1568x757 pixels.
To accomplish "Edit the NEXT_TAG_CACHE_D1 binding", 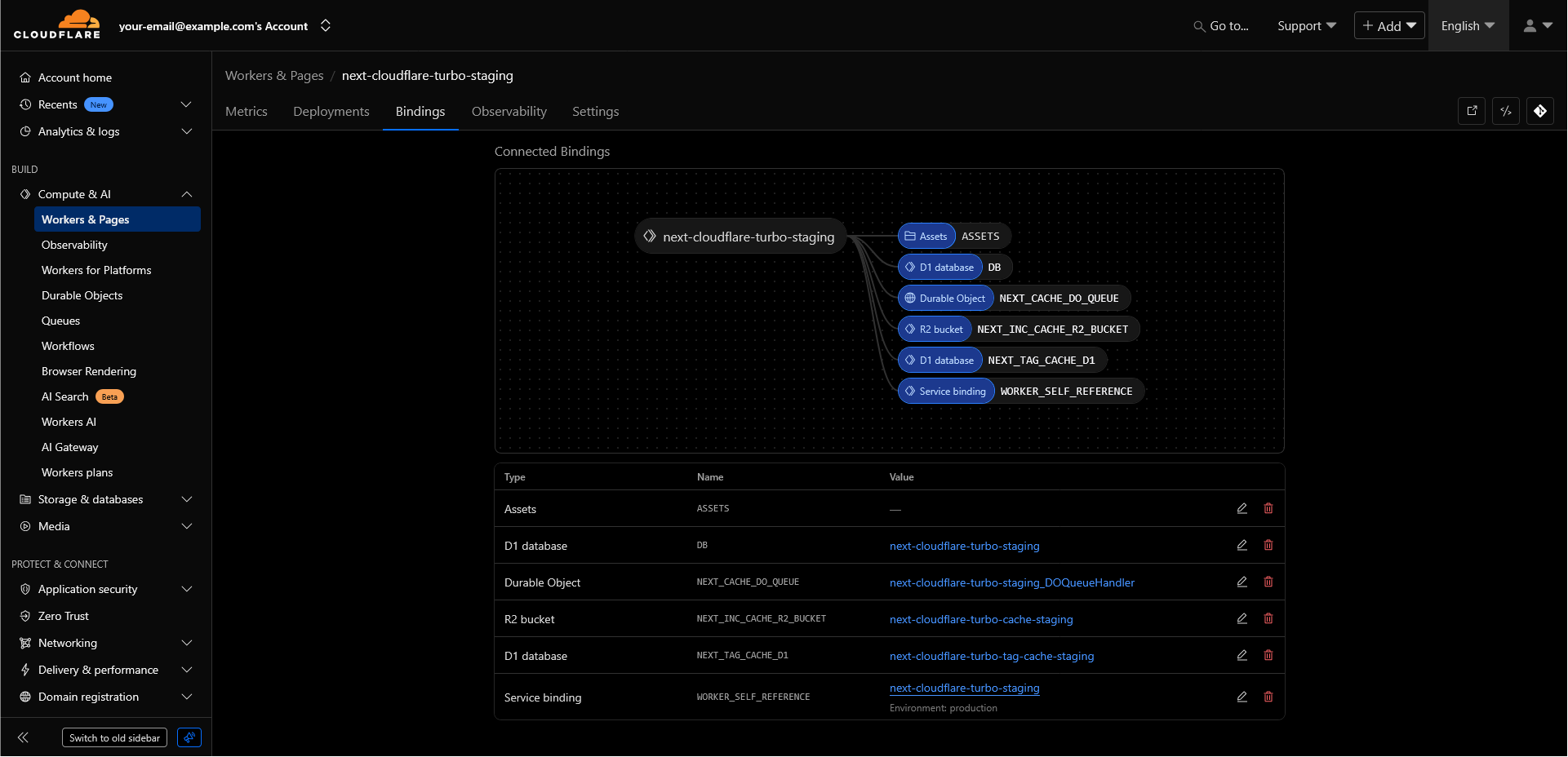I will 1242,655.
